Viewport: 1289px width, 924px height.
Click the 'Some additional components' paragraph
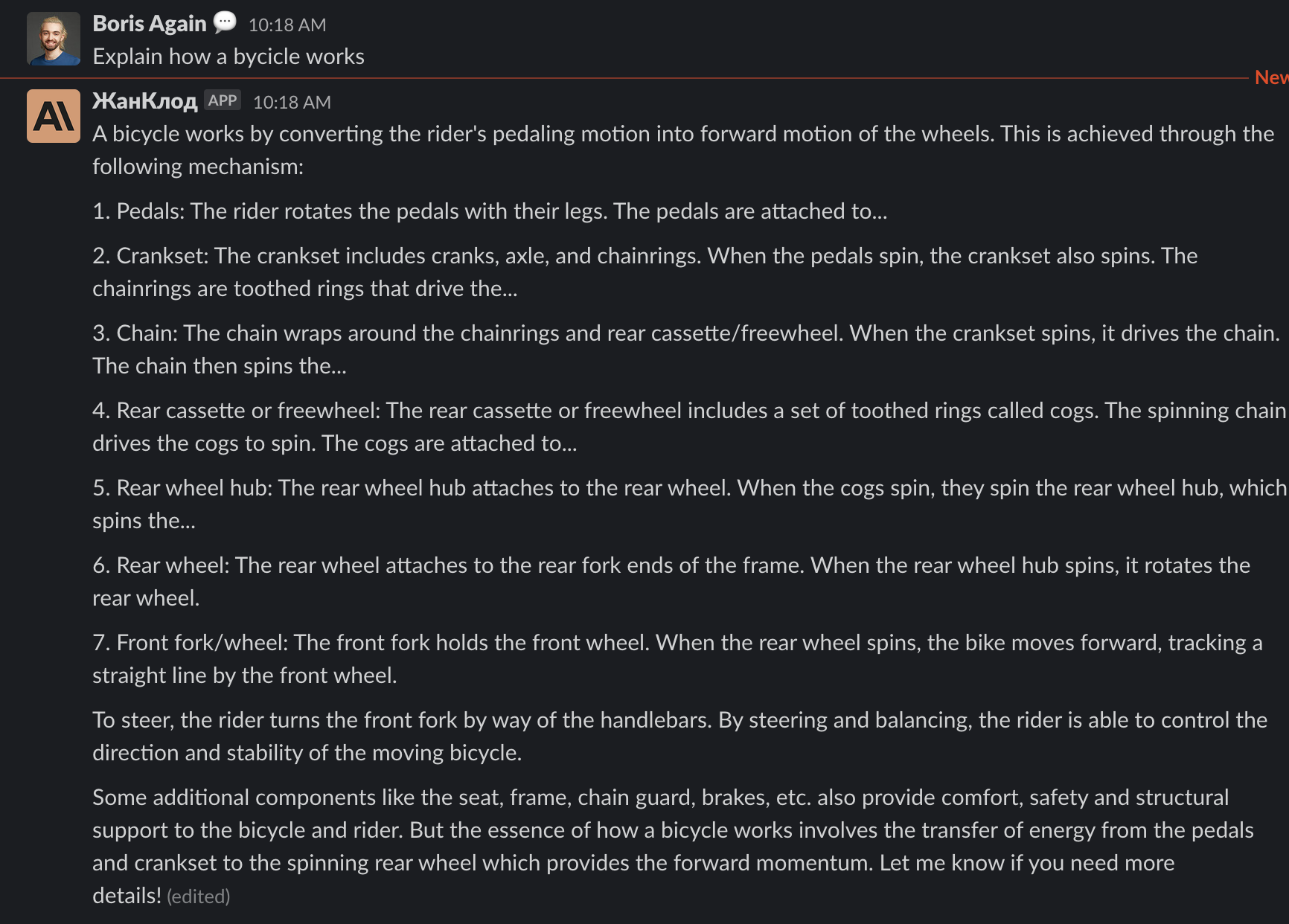tap(673, 847)
